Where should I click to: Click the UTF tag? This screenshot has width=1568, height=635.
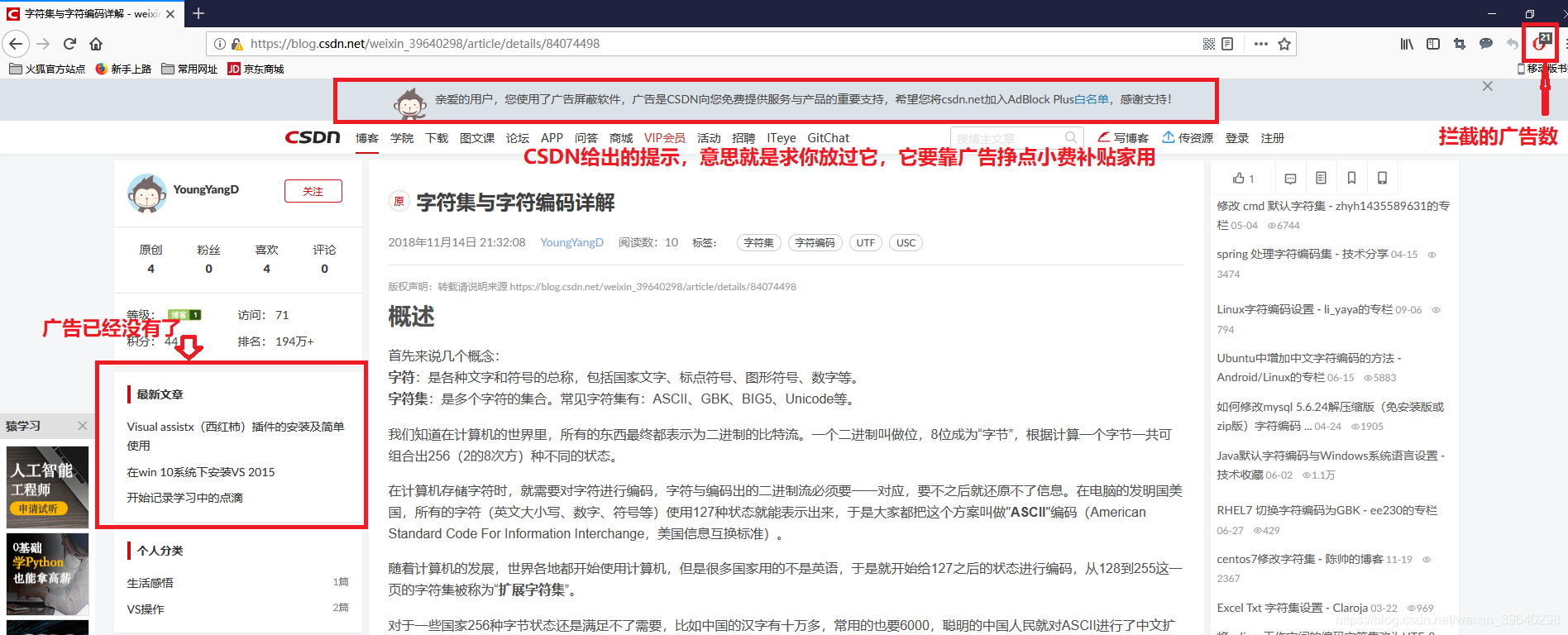pos(866,242)
